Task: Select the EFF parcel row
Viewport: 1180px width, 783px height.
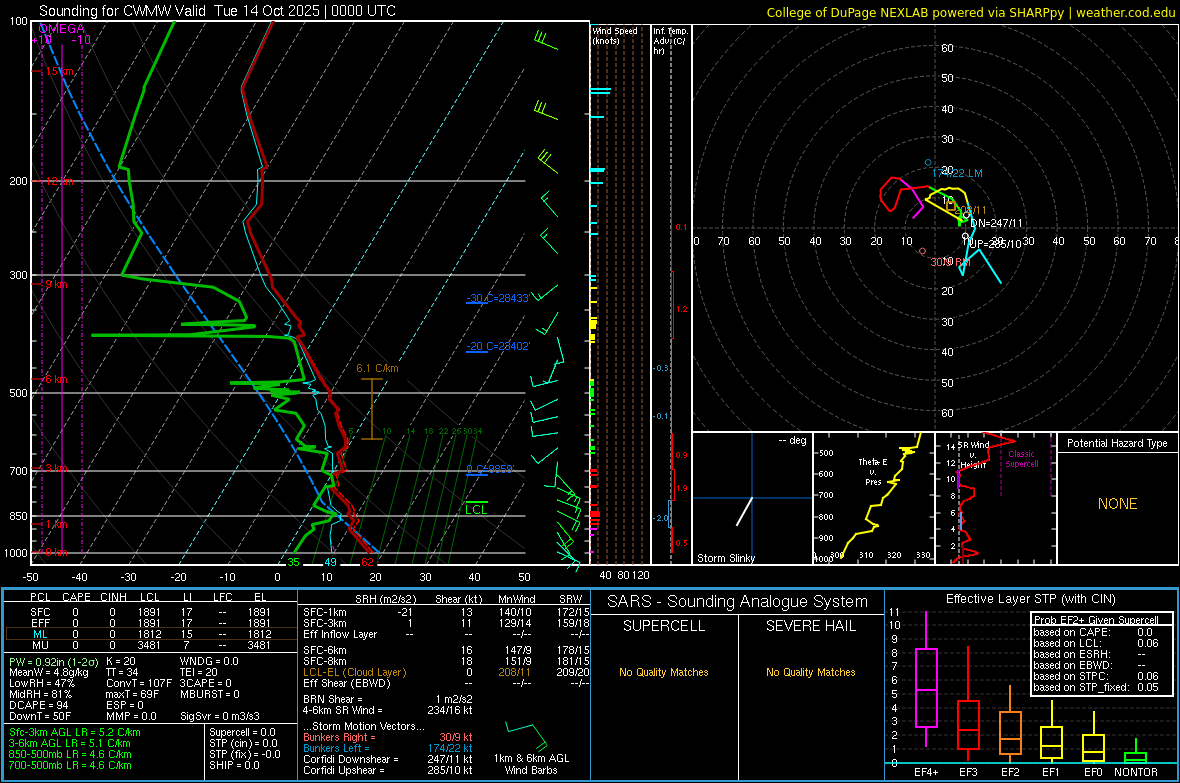Action: coord(150,623)
